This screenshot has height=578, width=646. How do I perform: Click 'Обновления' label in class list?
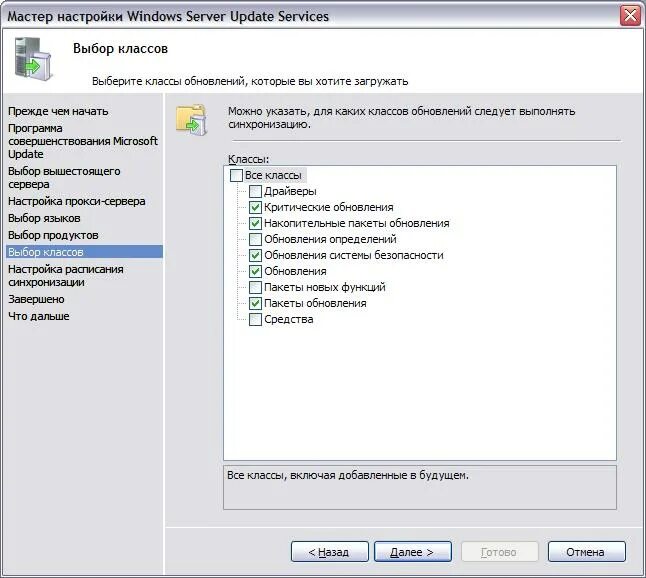(295, 271)
